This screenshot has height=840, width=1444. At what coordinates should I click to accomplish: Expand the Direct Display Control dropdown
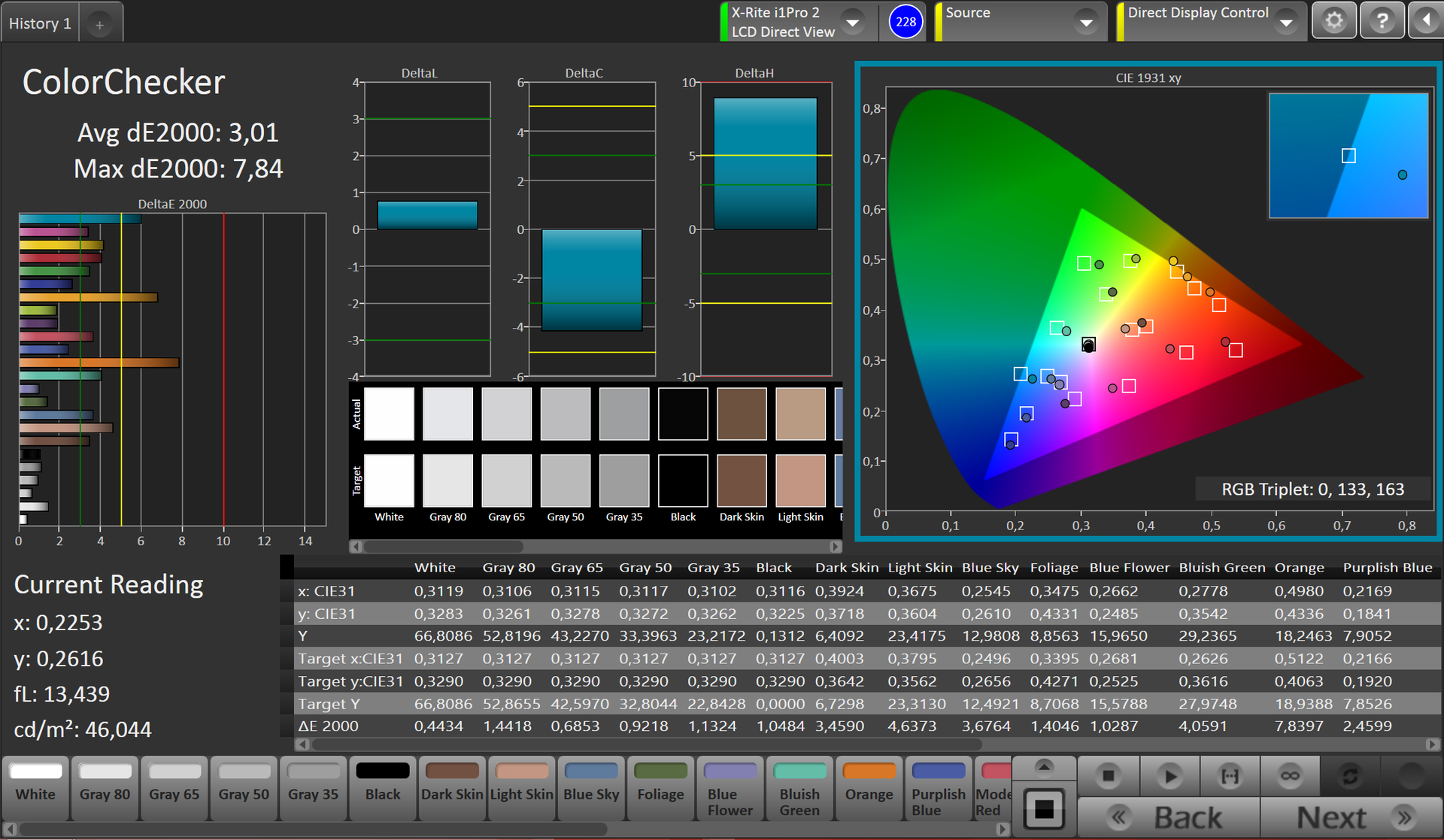1286,23
